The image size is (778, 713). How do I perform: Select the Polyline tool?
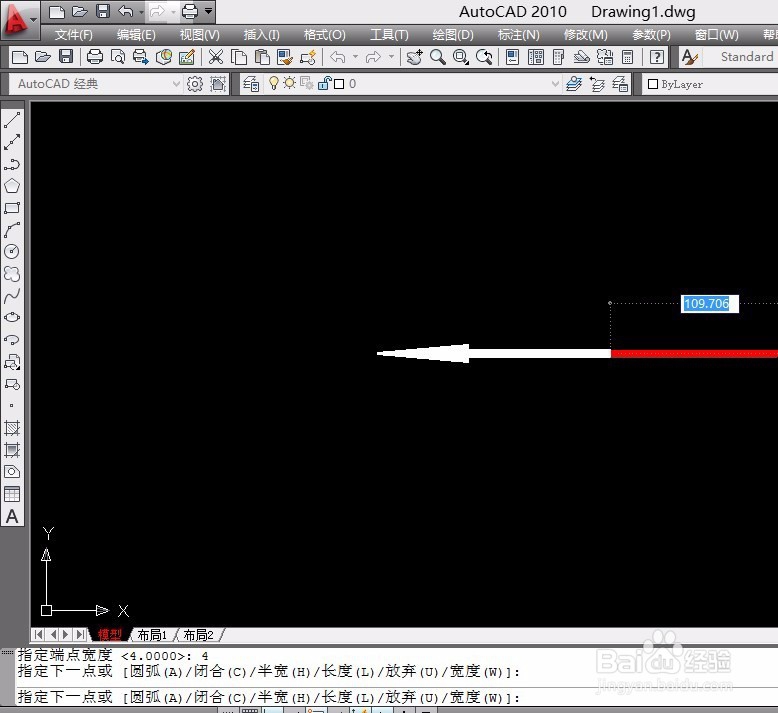(x=12, y=164)
